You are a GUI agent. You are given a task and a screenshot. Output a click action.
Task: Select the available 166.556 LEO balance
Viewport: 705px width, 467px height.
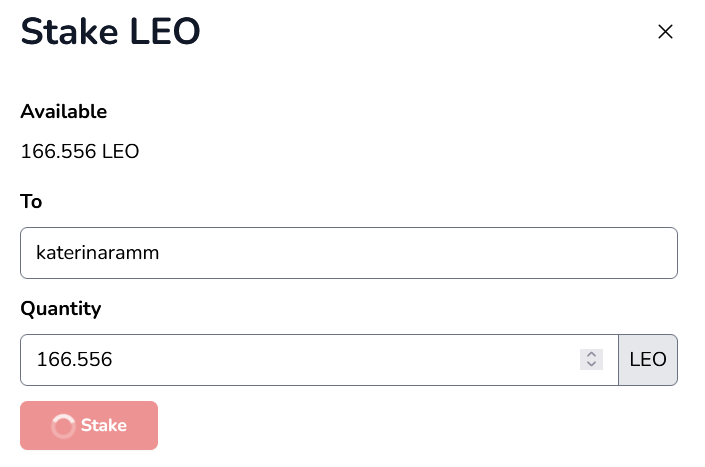click(x=80, y=151)
